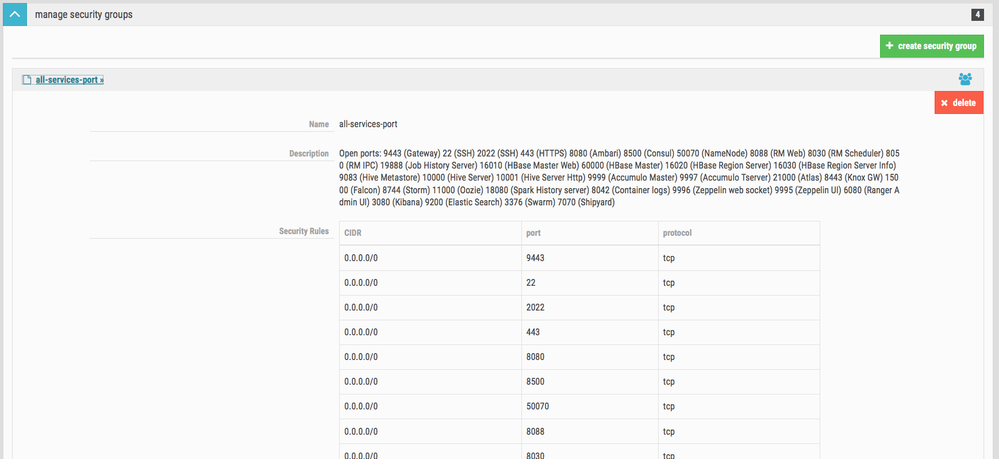Click port cell 443
Screen dimensions: 999x459
tap(590, 333)
